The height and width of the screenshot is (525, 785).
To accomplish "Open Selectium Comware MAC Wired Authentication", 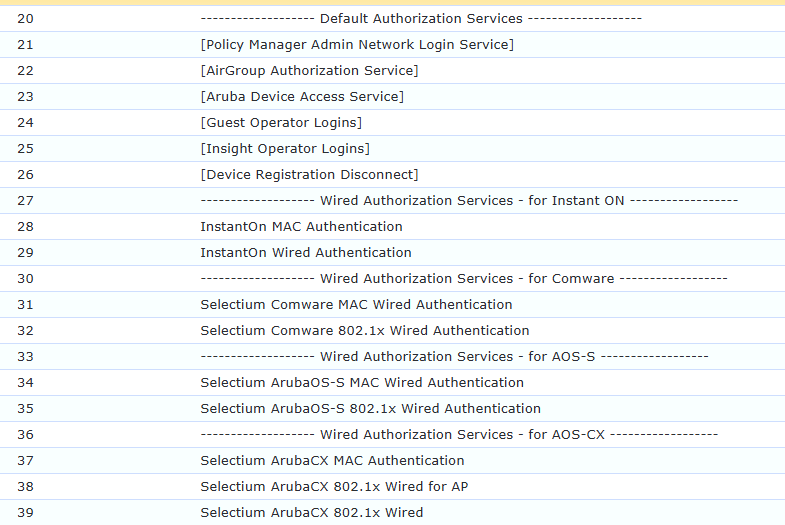I will 356,305.
